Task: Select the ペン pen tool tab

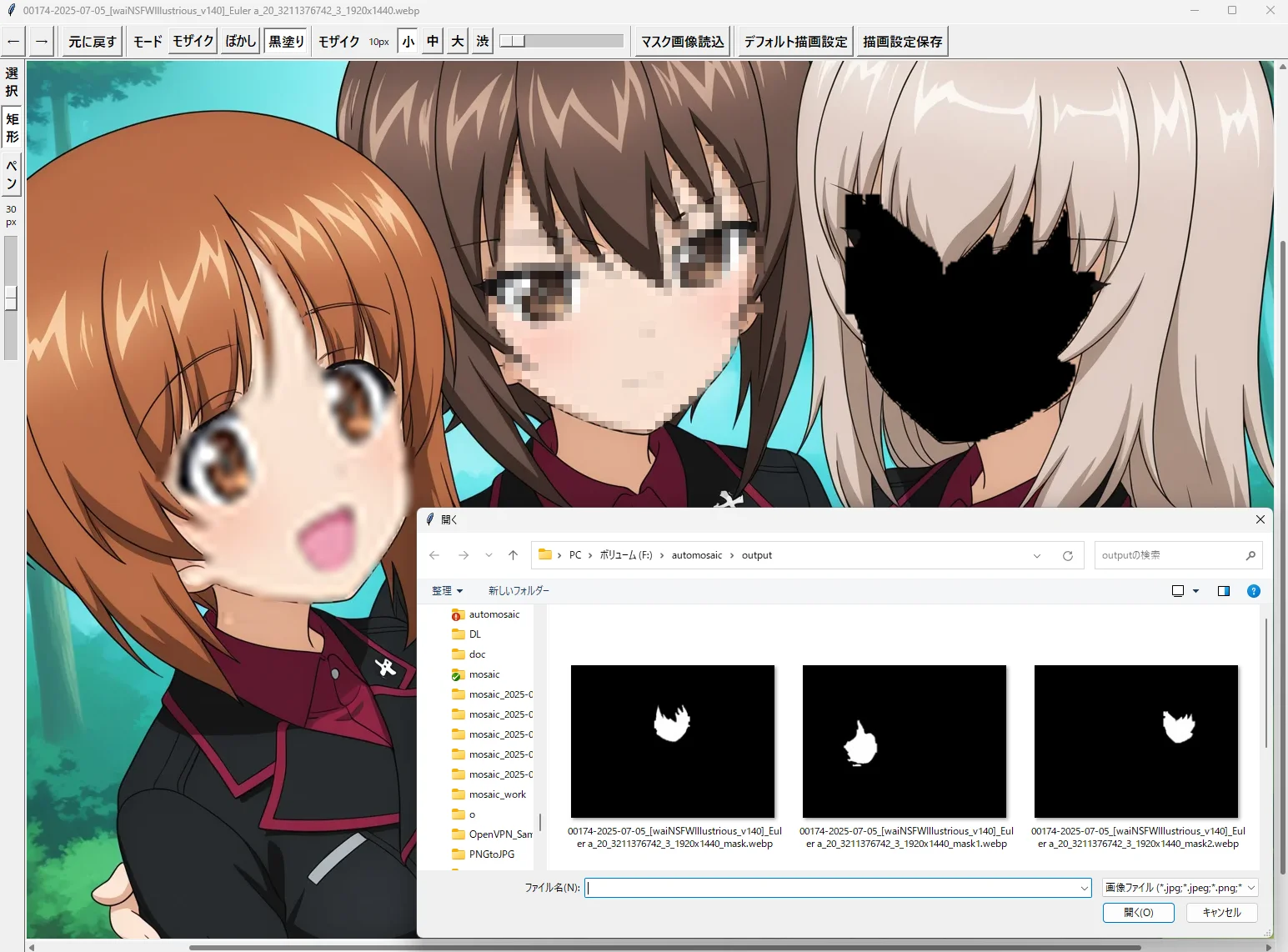Action: [x=12, y=174]
